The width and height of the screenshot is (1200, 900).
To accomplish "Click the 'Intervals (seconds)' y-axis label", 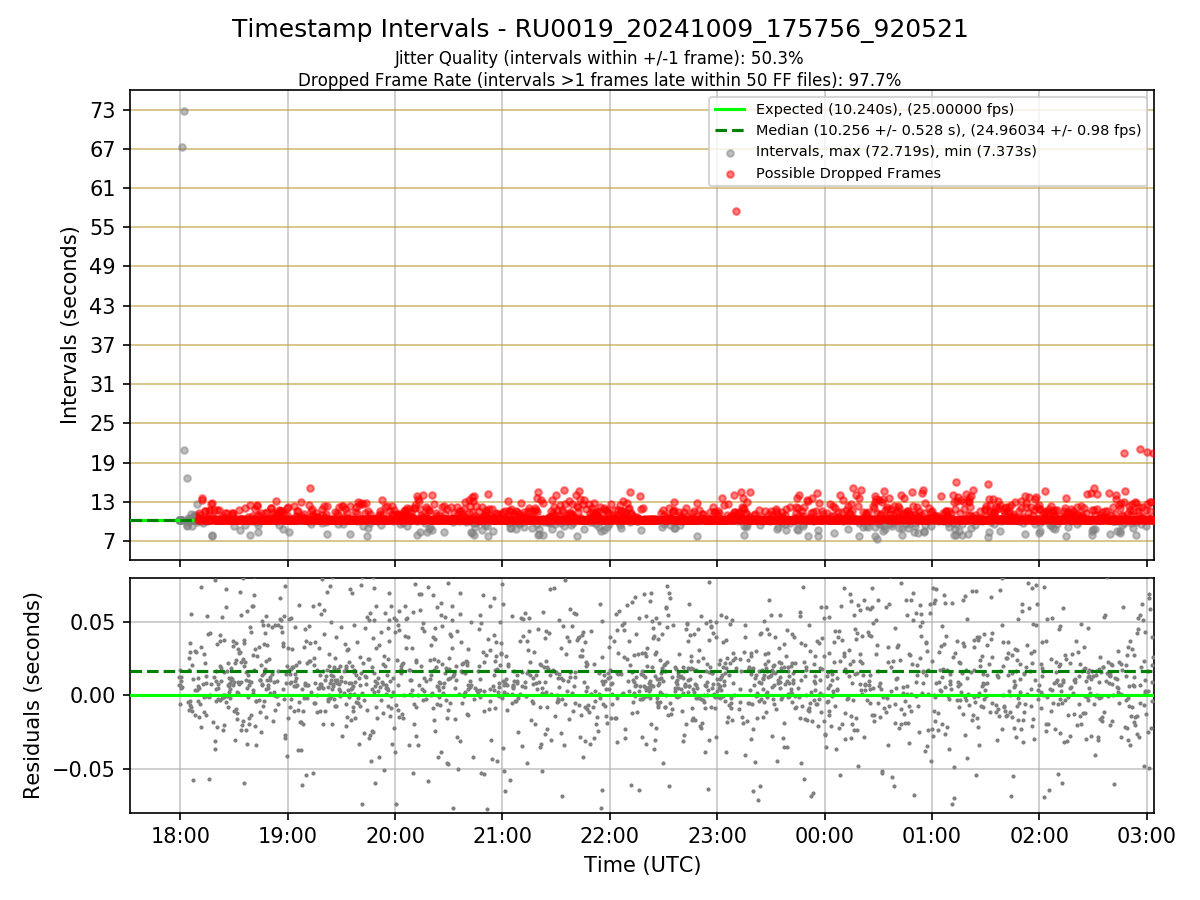I will [x=69, y=325].
